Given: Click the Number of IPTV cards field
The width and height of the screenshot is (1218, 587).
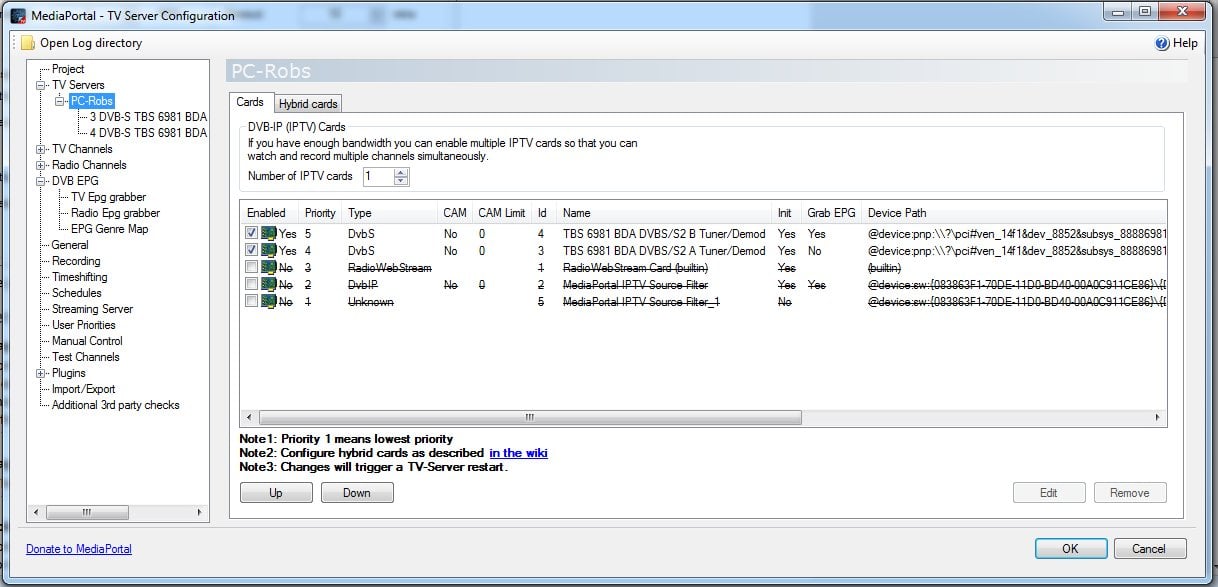Looking at the screenshot, I should click(378, 177).
